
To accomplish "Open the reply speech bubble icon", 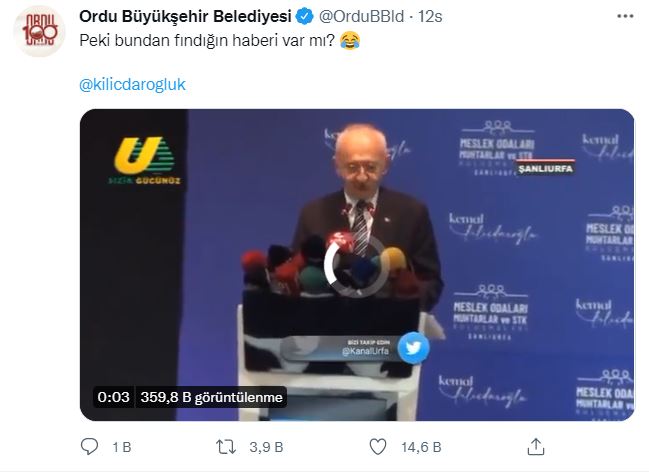I will point(89,447).
